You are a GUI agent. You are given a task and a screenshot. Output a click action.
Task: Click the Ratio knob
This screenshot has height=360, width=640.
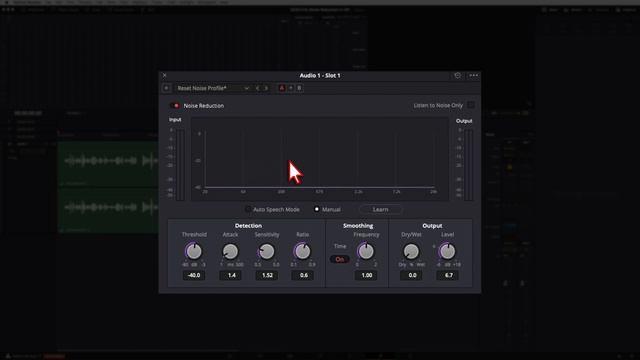302,251
